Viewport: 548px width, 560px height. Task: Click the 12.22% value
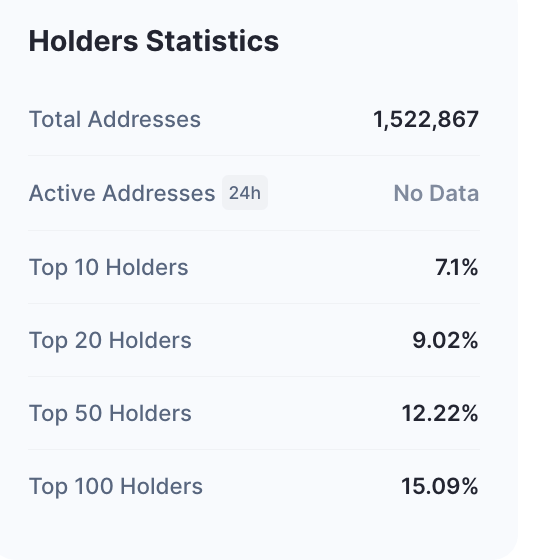[440, 413]
